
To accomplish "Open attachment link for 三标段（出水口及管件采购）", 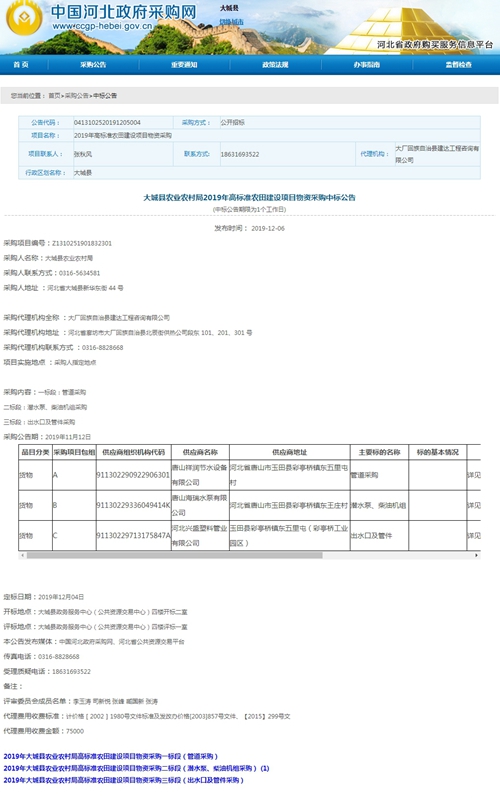I will tap(124, 780).
